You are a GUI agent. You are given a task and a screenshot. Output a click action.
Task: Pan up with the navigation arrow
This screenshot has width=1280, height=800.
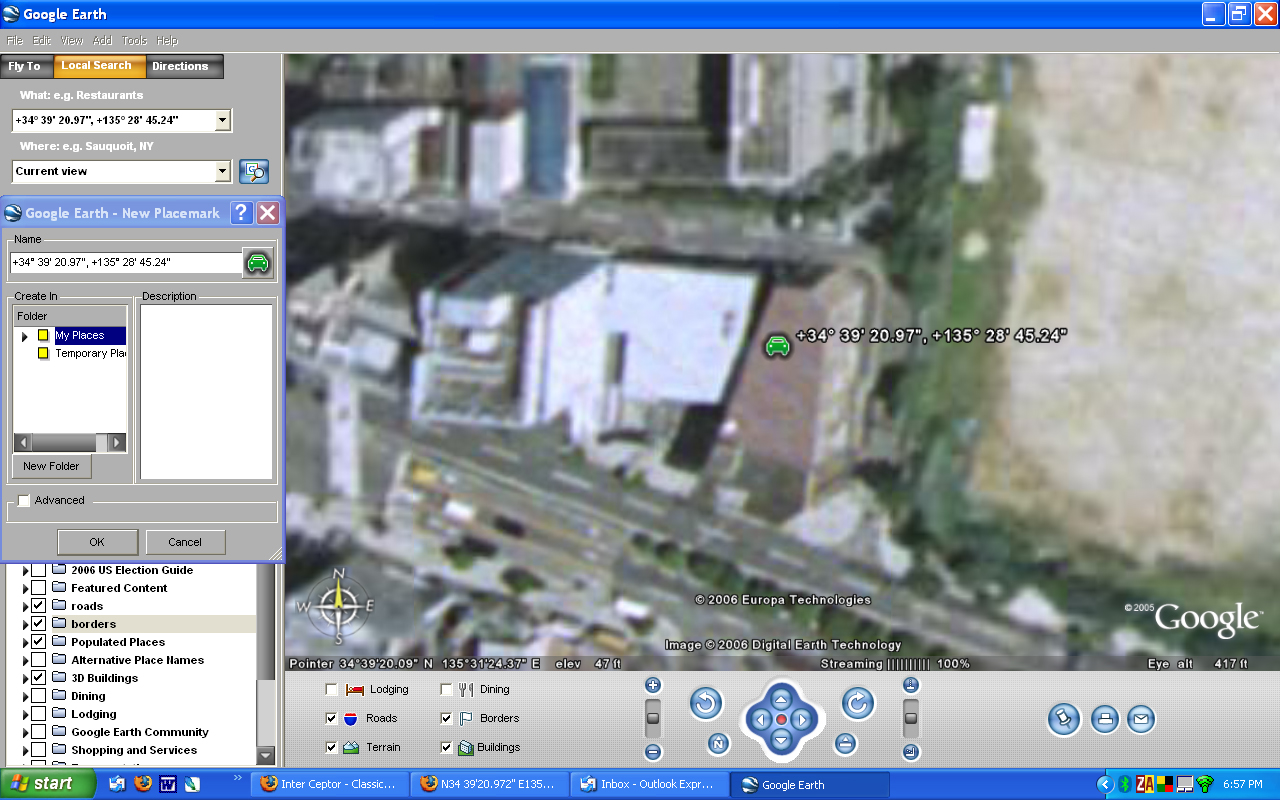[x=781, y=699]
